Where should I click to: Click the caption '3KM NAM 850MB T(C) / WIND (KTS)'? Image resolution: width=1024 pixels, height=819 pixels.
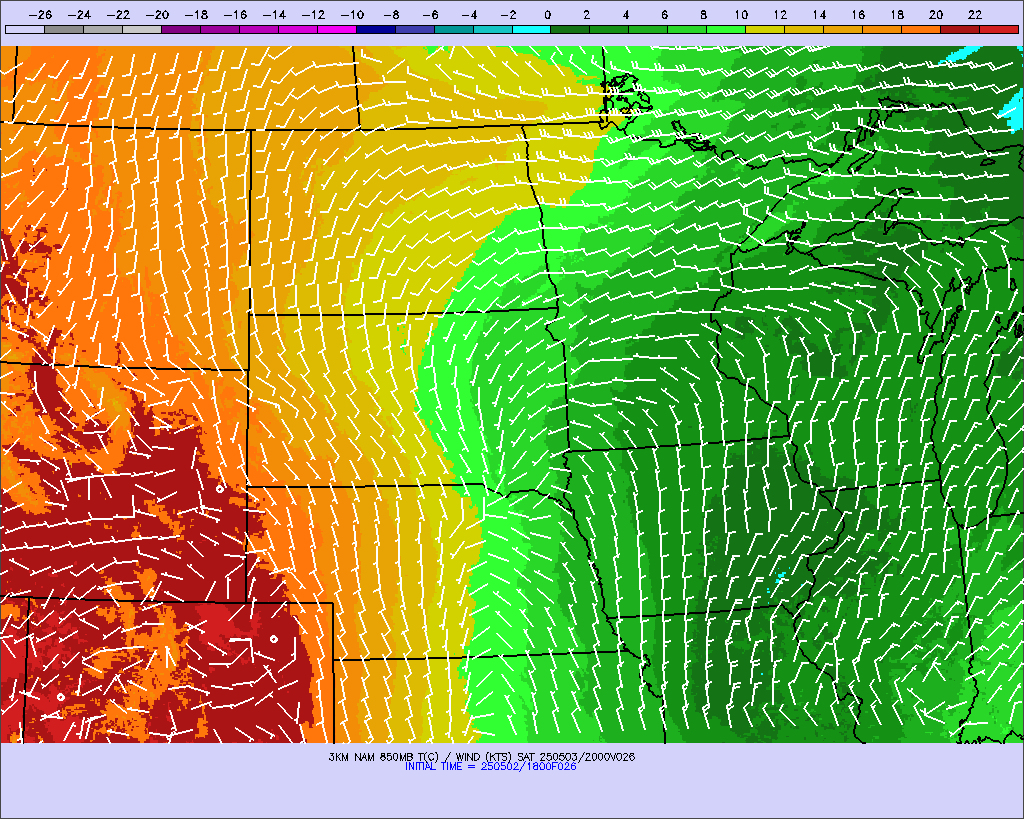coord(421,757)
